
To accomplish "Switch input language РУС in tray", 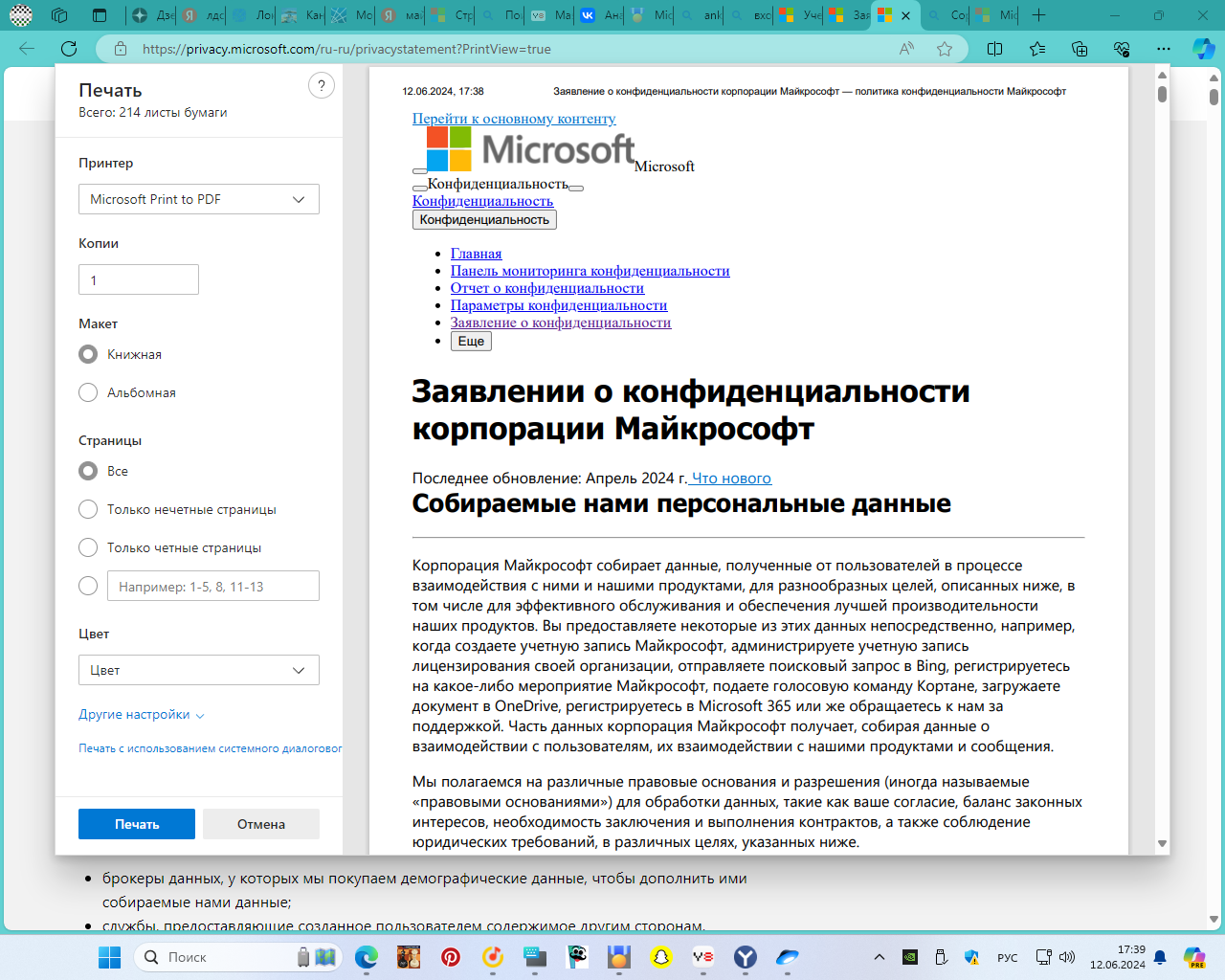I will (1008, 957).
